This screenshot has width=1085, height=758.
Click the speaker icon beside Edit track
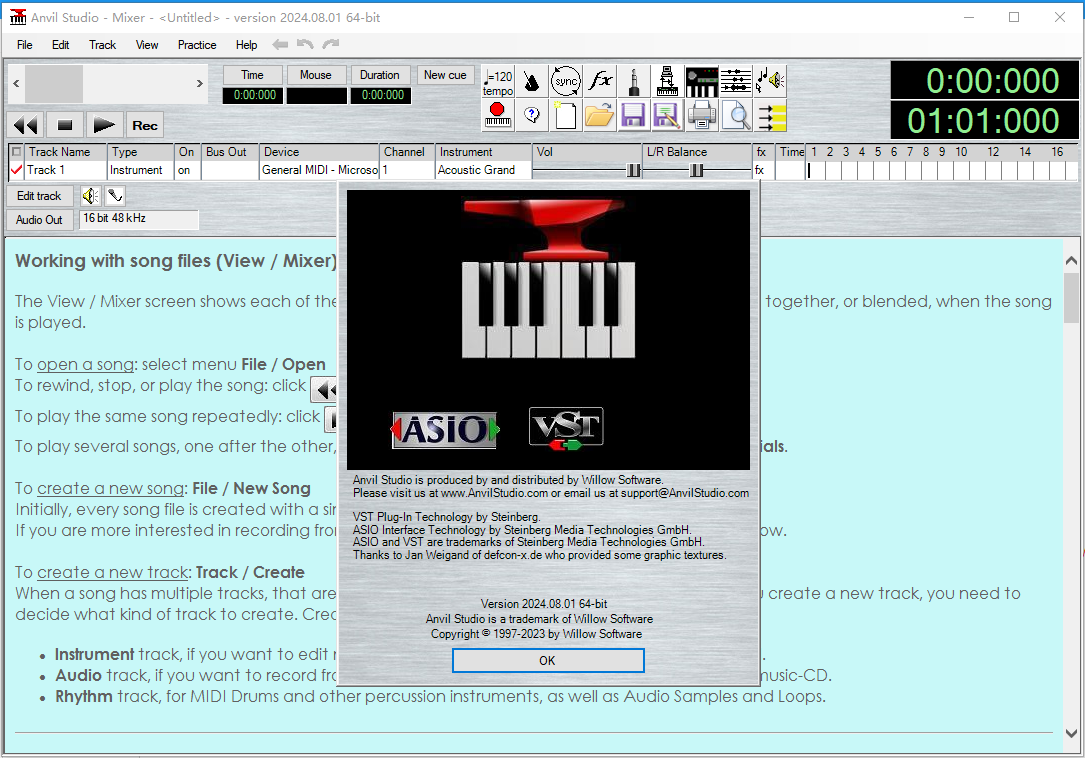point(90,196)
